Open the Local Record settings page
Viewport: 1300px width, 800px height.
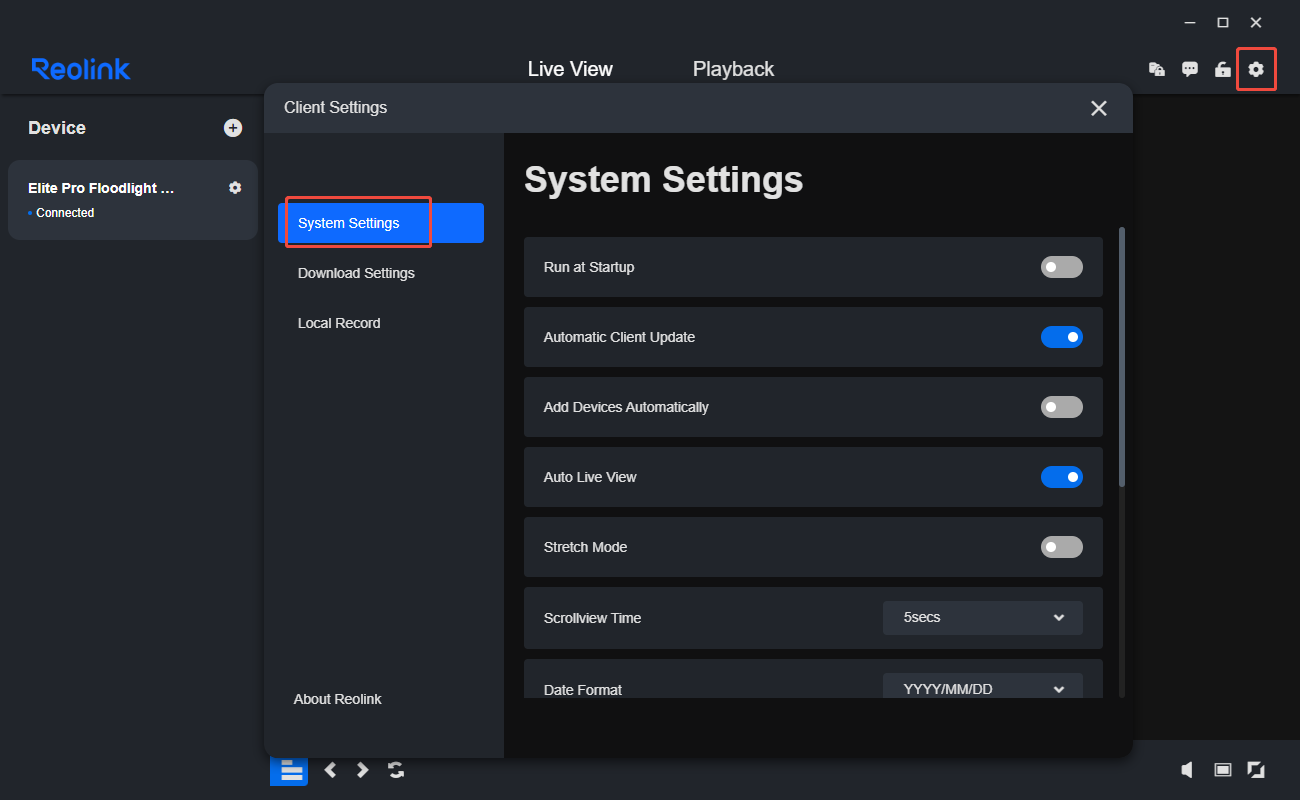click(x=338, y=322)
